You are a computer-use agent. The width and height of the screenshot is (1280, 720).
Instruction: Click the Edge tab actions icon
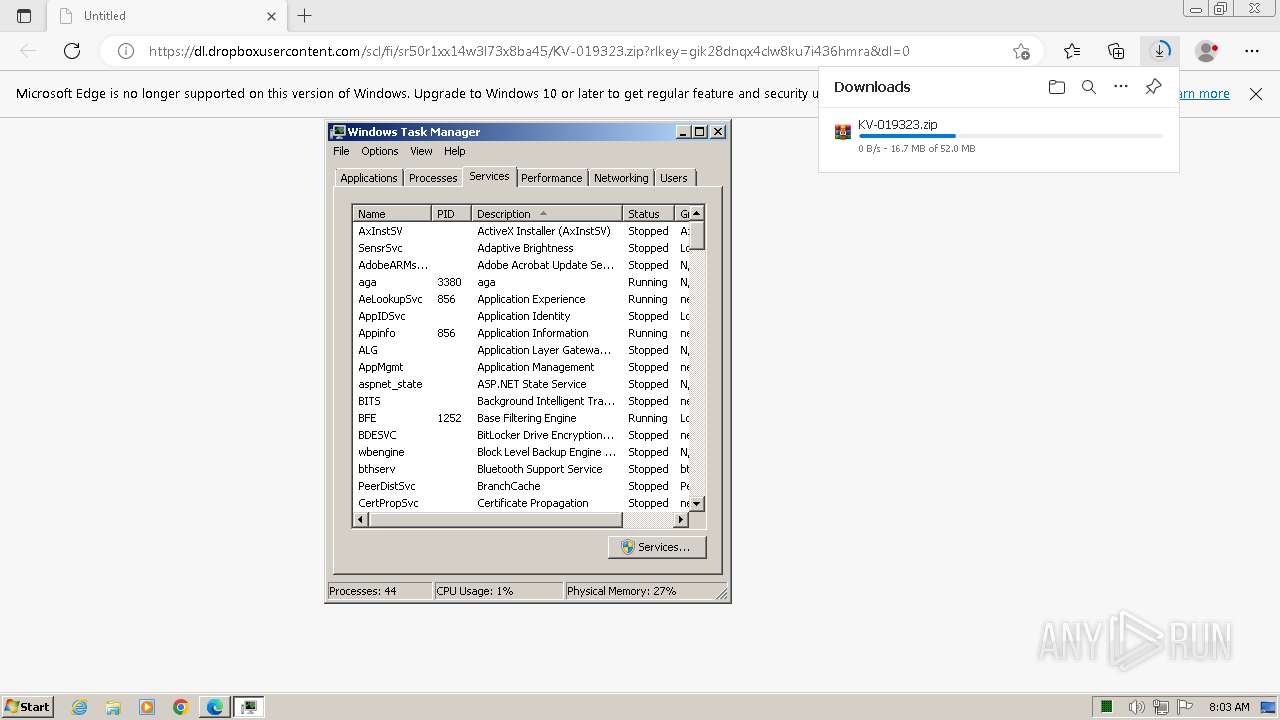24,16
